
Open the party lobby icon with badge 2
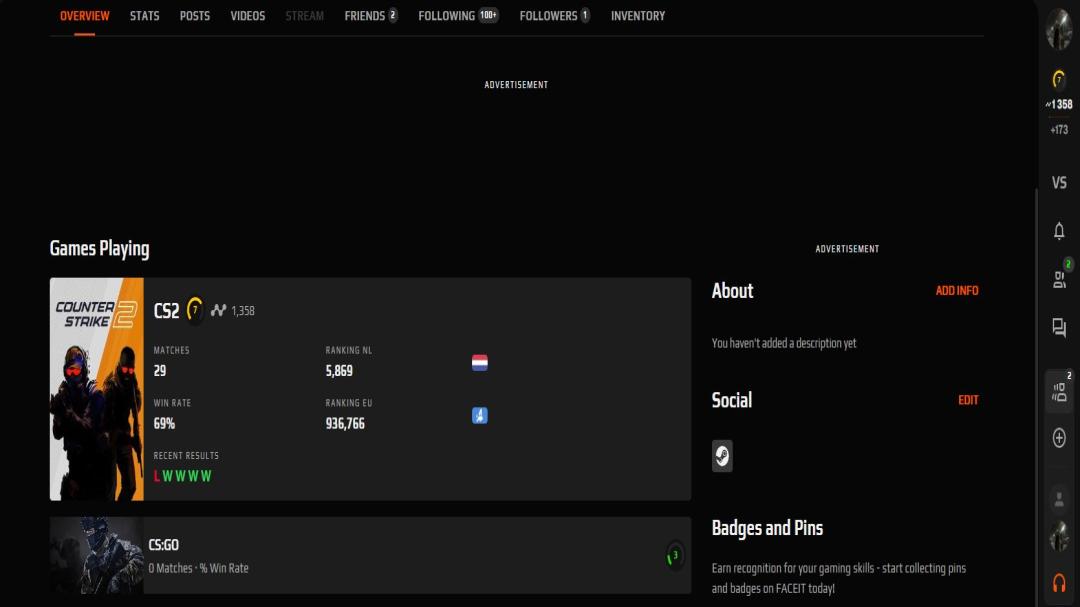pyautogui.click(x=1059, y=392)
